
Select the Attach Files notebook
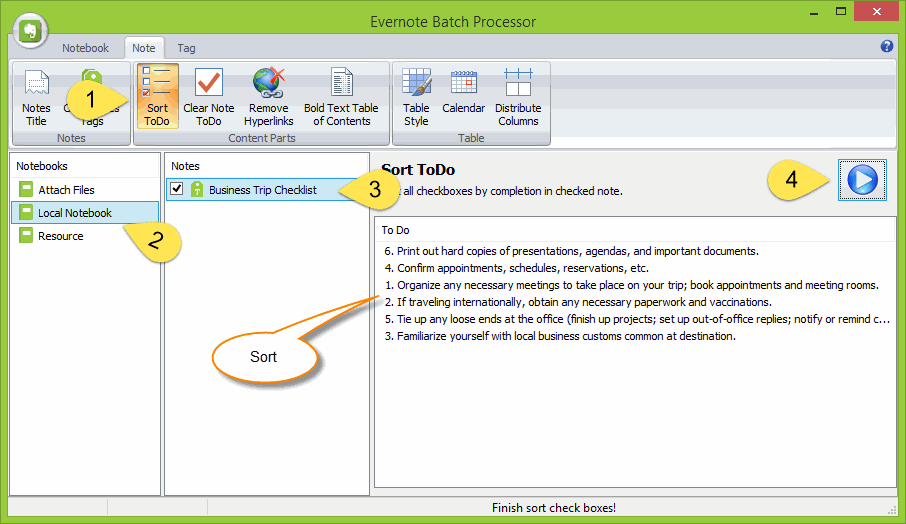[84, 189]
